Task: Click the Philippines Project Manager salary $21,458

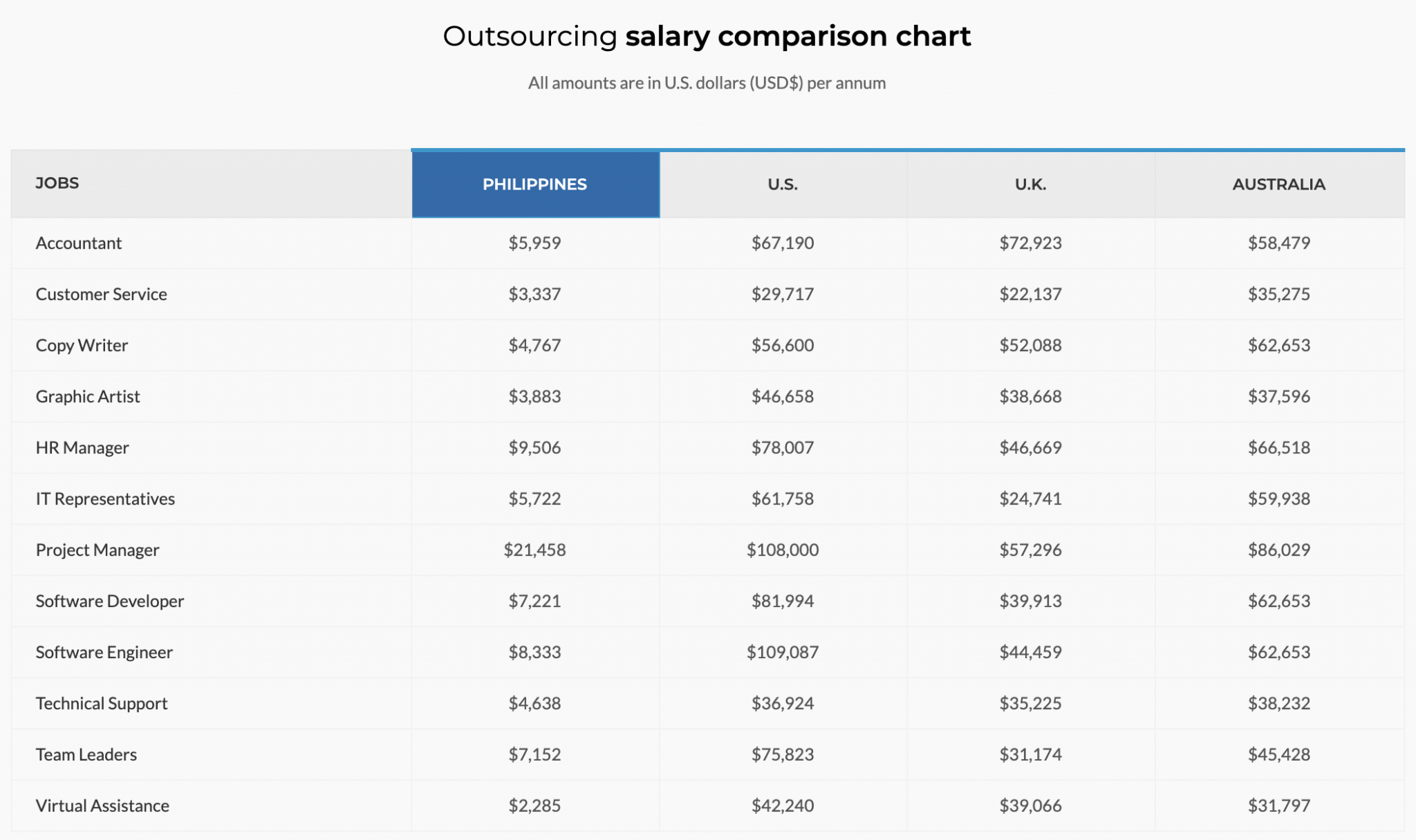Action: tap(534, 550)
